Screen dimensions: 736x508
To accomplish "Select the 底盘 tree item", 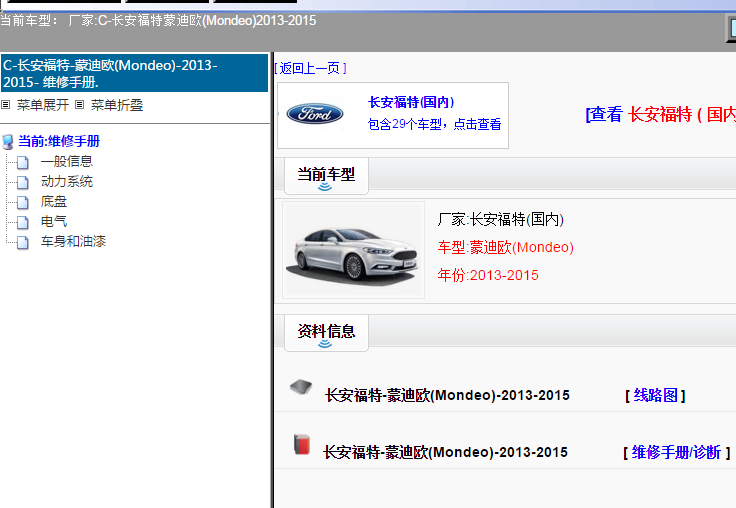I will click(54, 202).
